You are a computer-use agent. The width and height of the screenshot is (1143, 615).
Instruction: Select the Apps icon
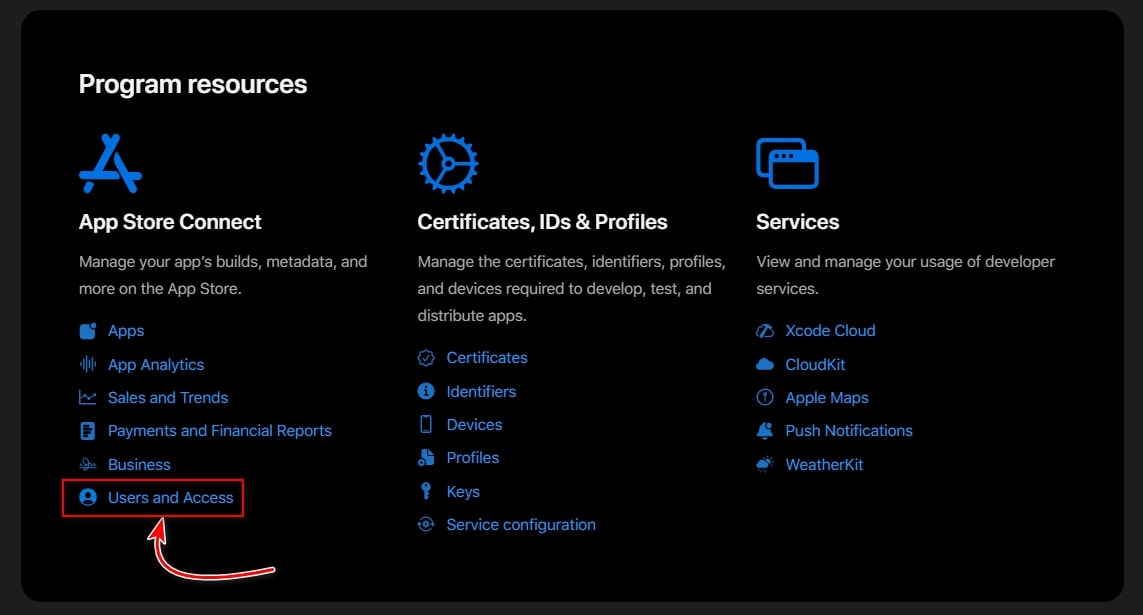coord(87,330)
